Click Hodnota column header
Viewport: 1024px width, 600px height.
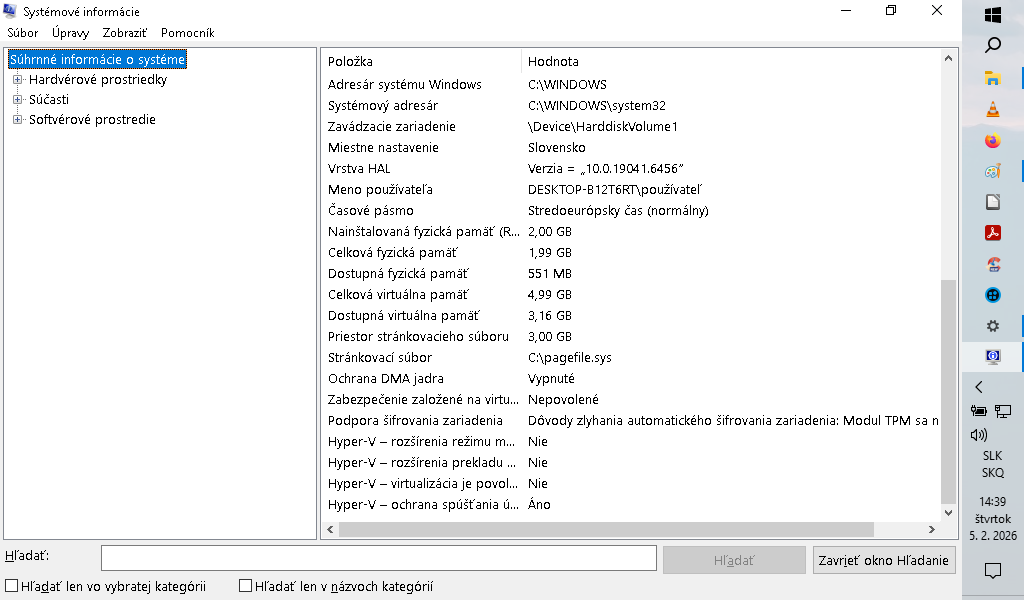pyautogui.click(x=730, y=61)
